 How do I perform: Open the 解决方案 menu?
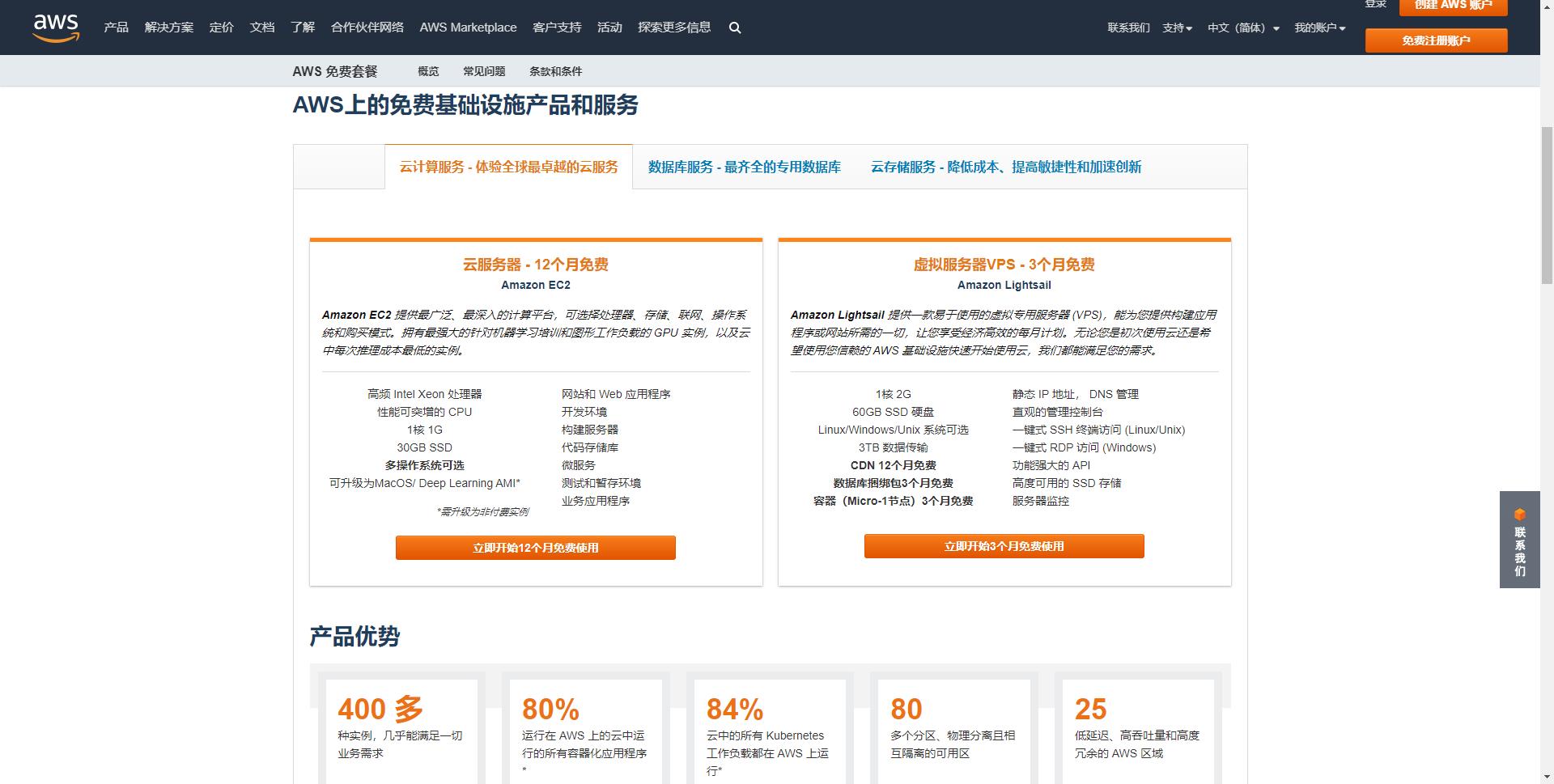[168, 28]
